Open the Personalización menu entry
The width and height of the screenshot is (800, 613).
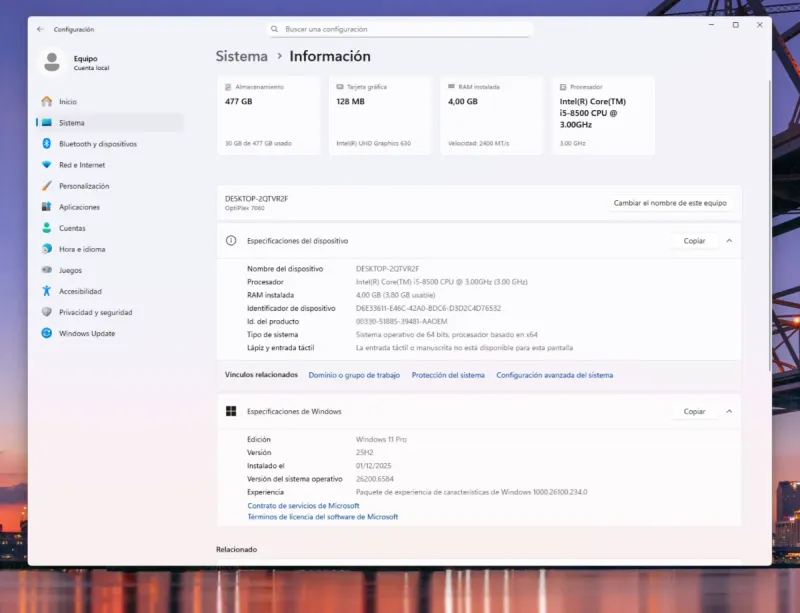pyautogui.click(x=110, y=186)
